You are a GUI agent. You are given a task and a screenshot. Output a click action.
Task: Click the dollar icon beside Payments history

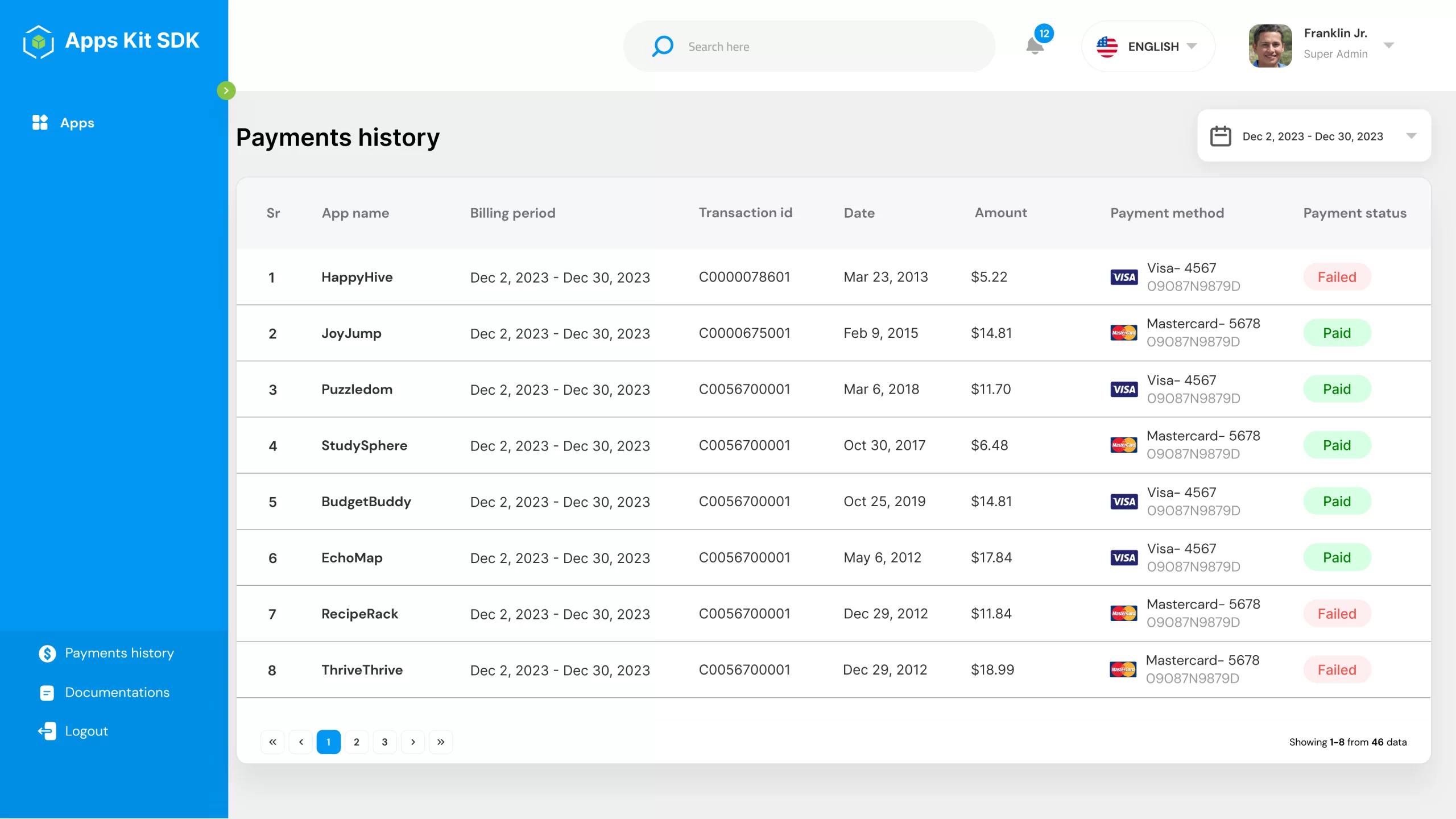click(x=47, y=653)
